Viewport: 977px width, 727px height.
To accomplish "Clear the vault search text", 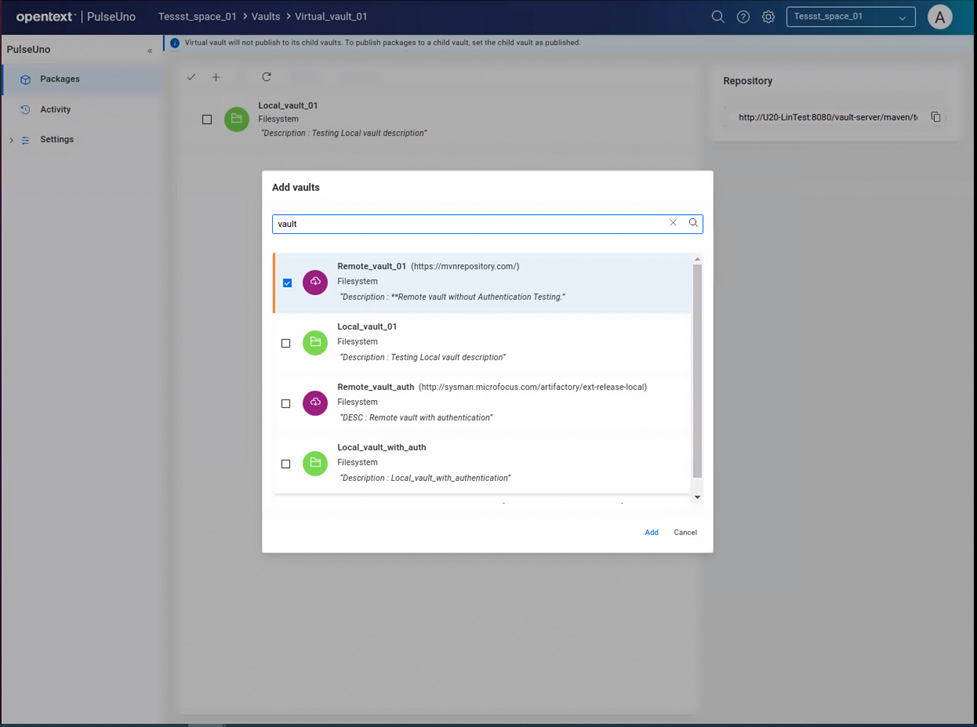I will pos(673,223).
